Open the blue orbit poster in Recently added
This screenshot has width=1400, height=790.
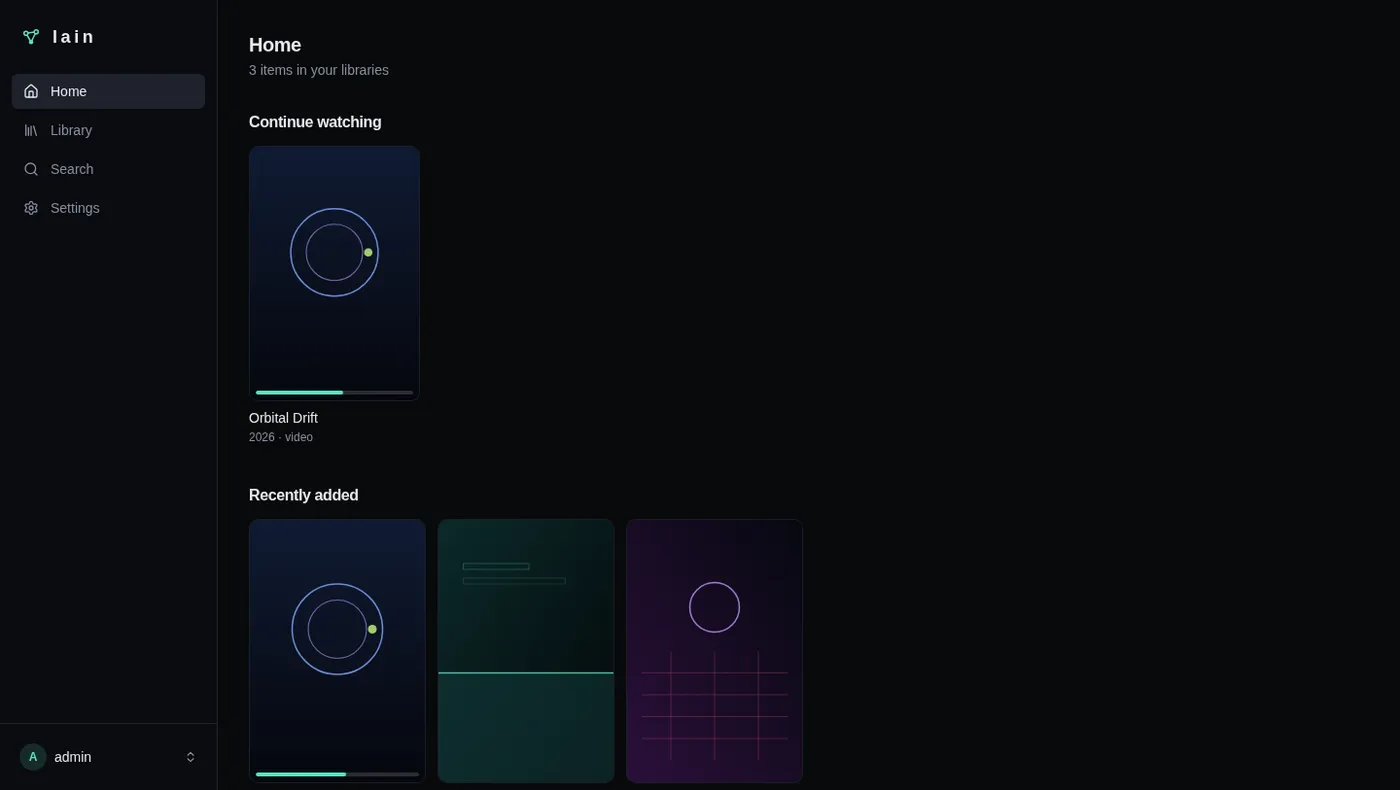click(337, 651)
